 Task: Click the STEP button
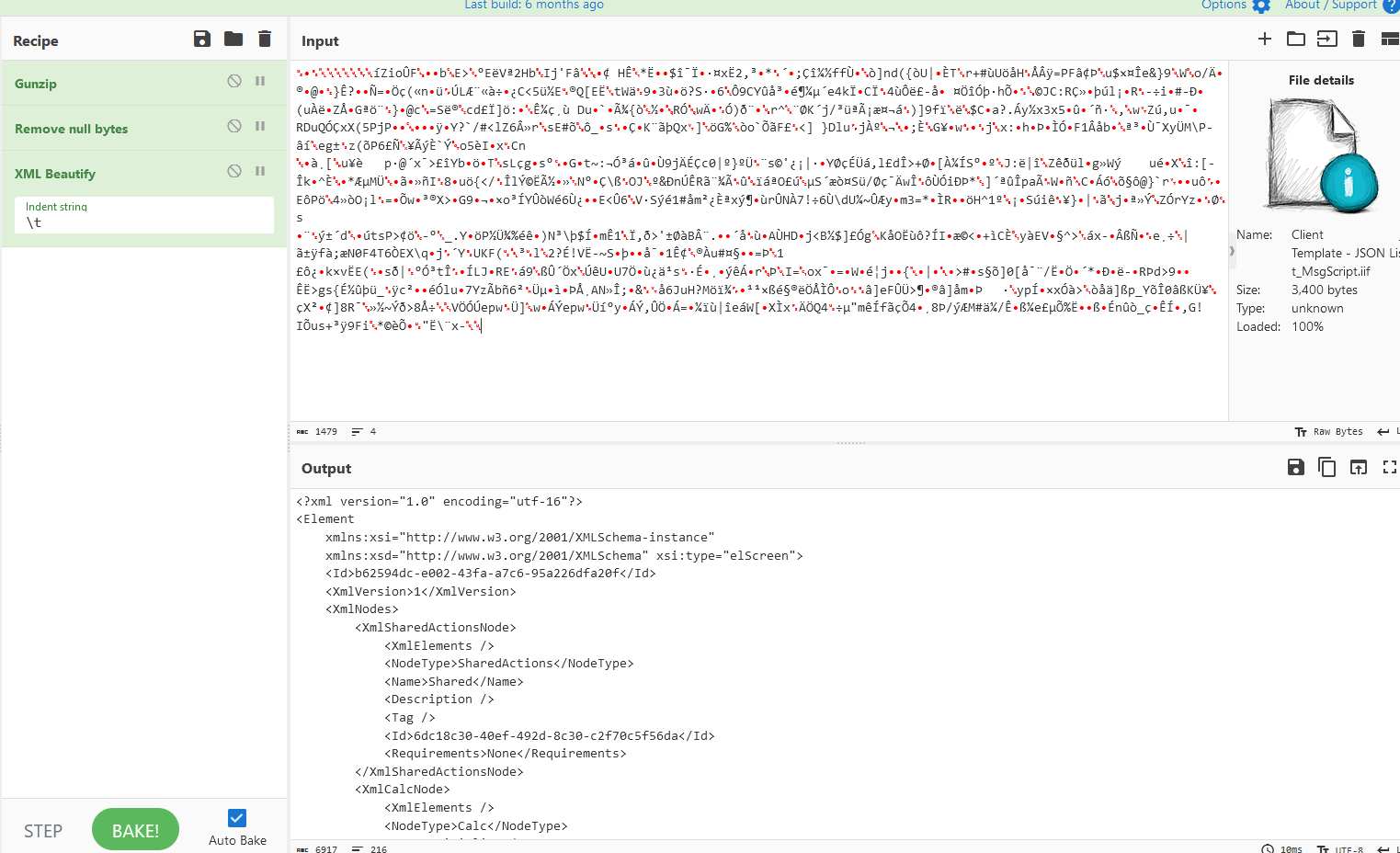[43, 829]
